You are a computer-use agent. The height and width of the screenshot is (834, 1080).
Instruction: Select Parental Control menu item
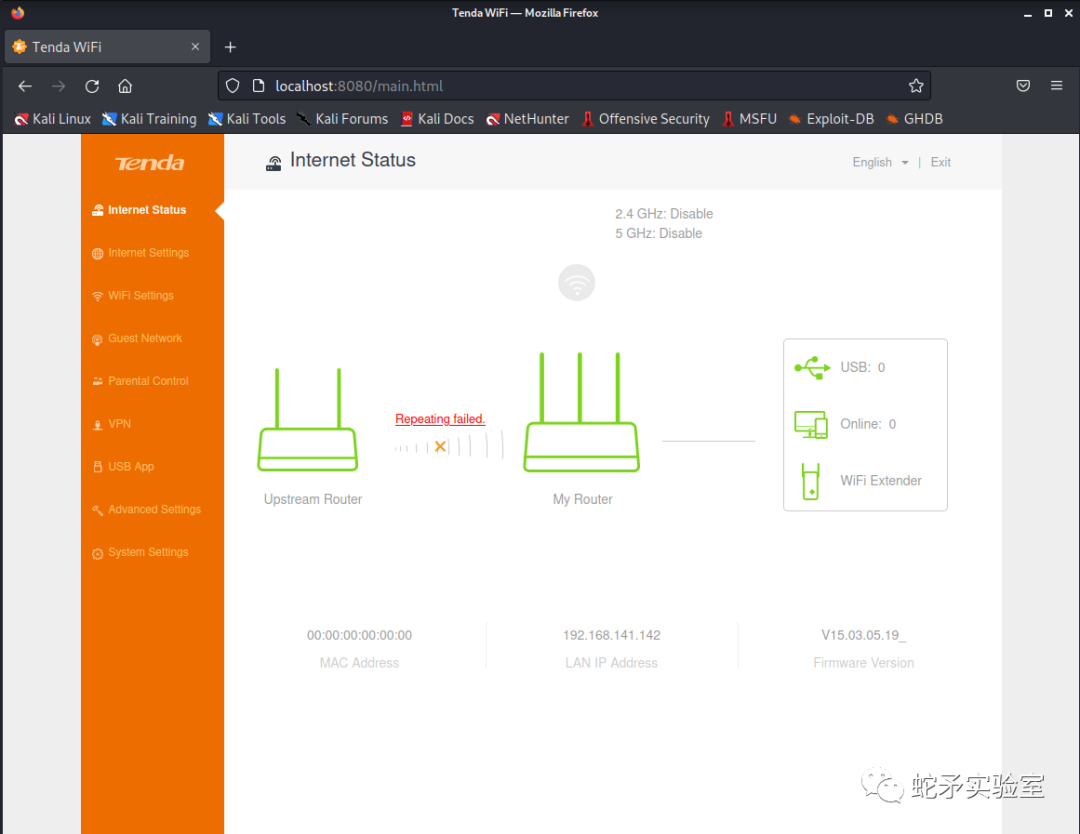(x=141, y=381)
